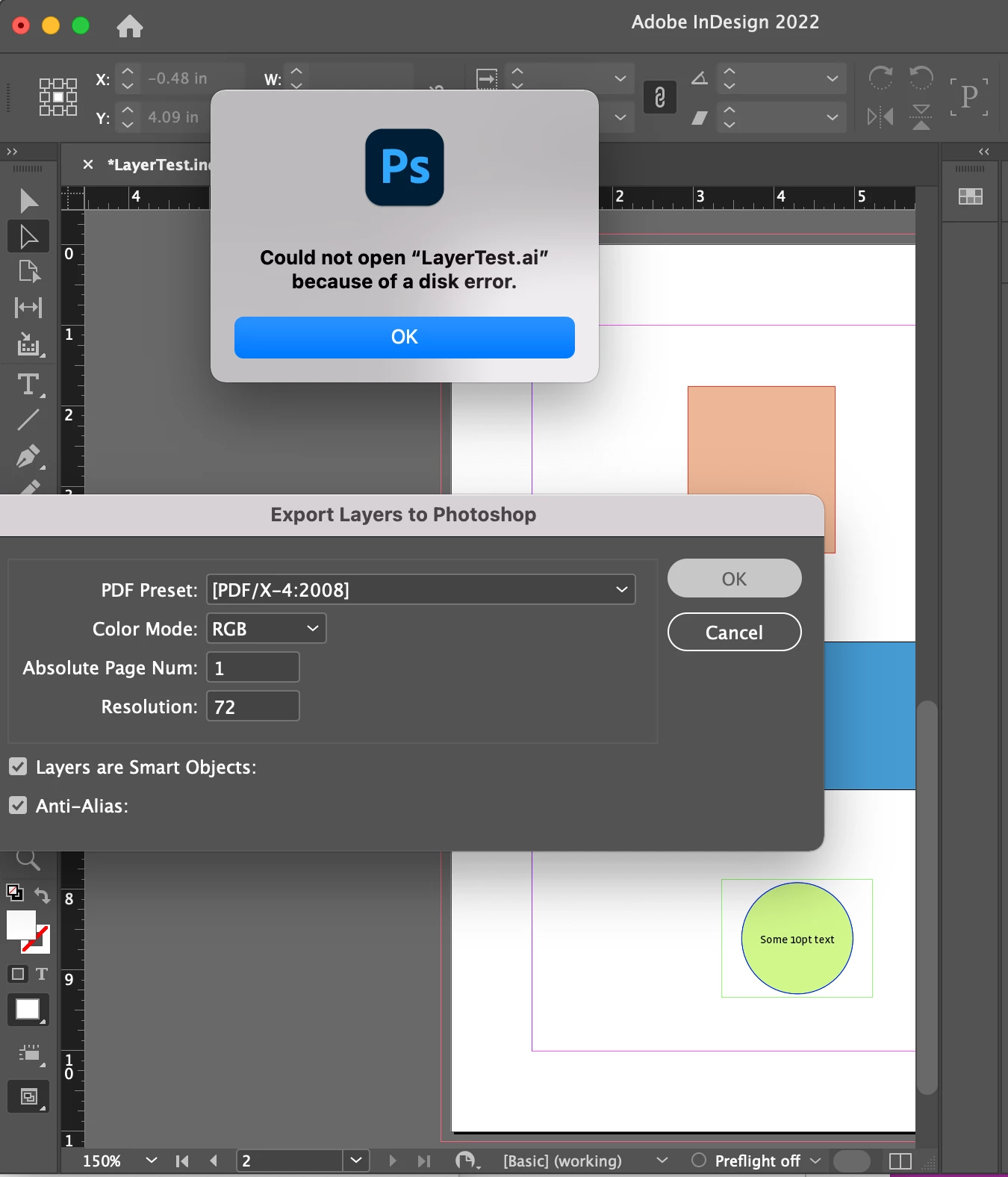Image resolution: width=1008 pixels, height=1177 pixels.
Task: Click the Home icon in title bar
Action: 129,26
